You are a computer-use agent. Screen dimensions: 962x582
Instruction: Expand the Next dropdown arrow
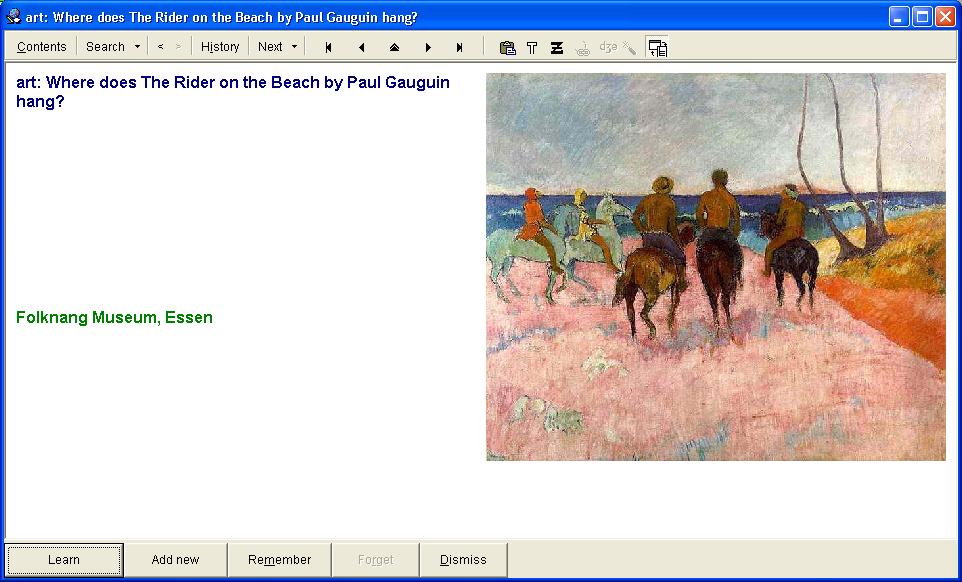click(x=294, y=47)
